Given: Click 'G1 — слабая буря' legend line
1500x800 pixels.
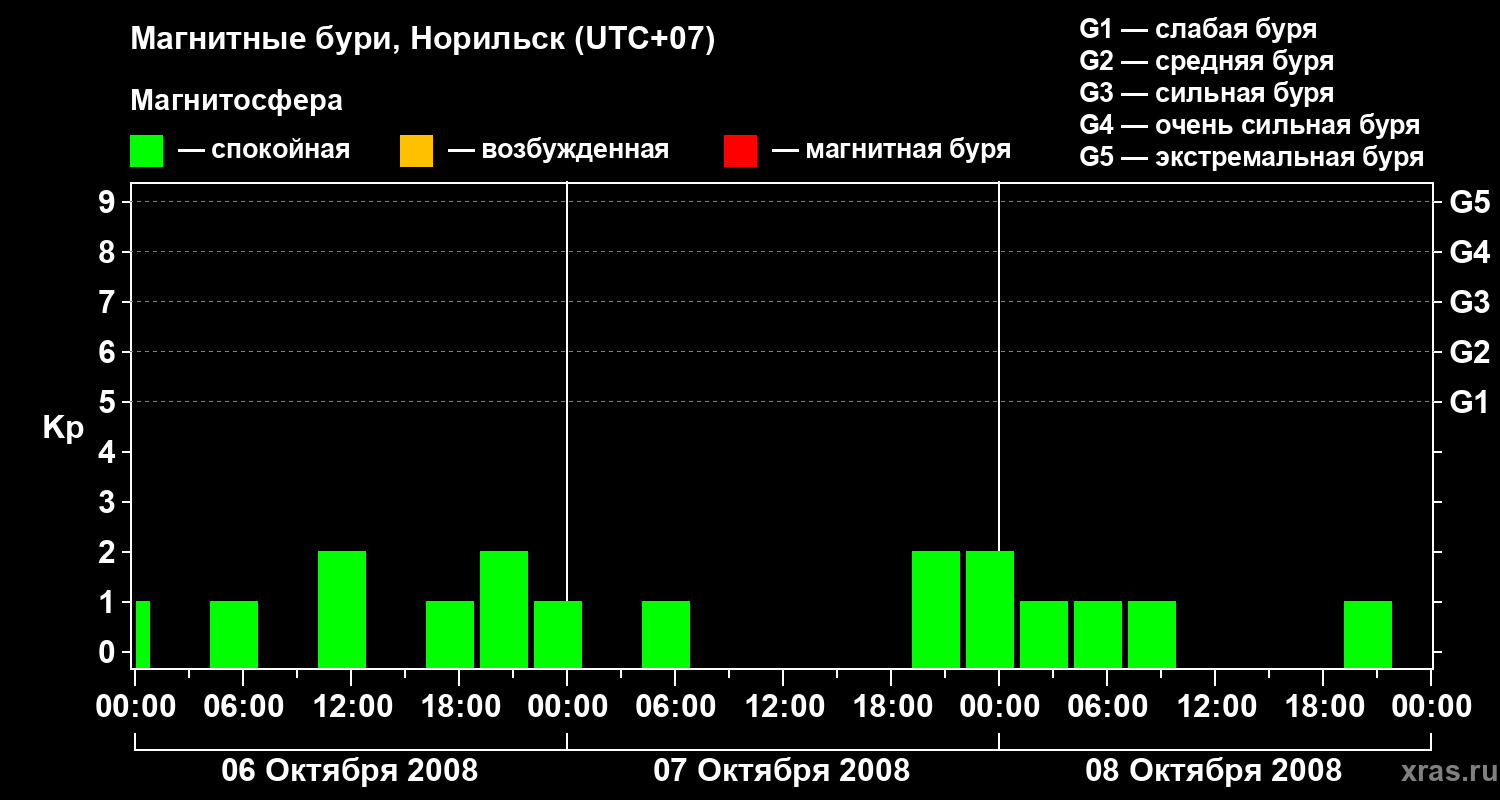Looking at the screenshot, I should click(x=1198, y=28).
